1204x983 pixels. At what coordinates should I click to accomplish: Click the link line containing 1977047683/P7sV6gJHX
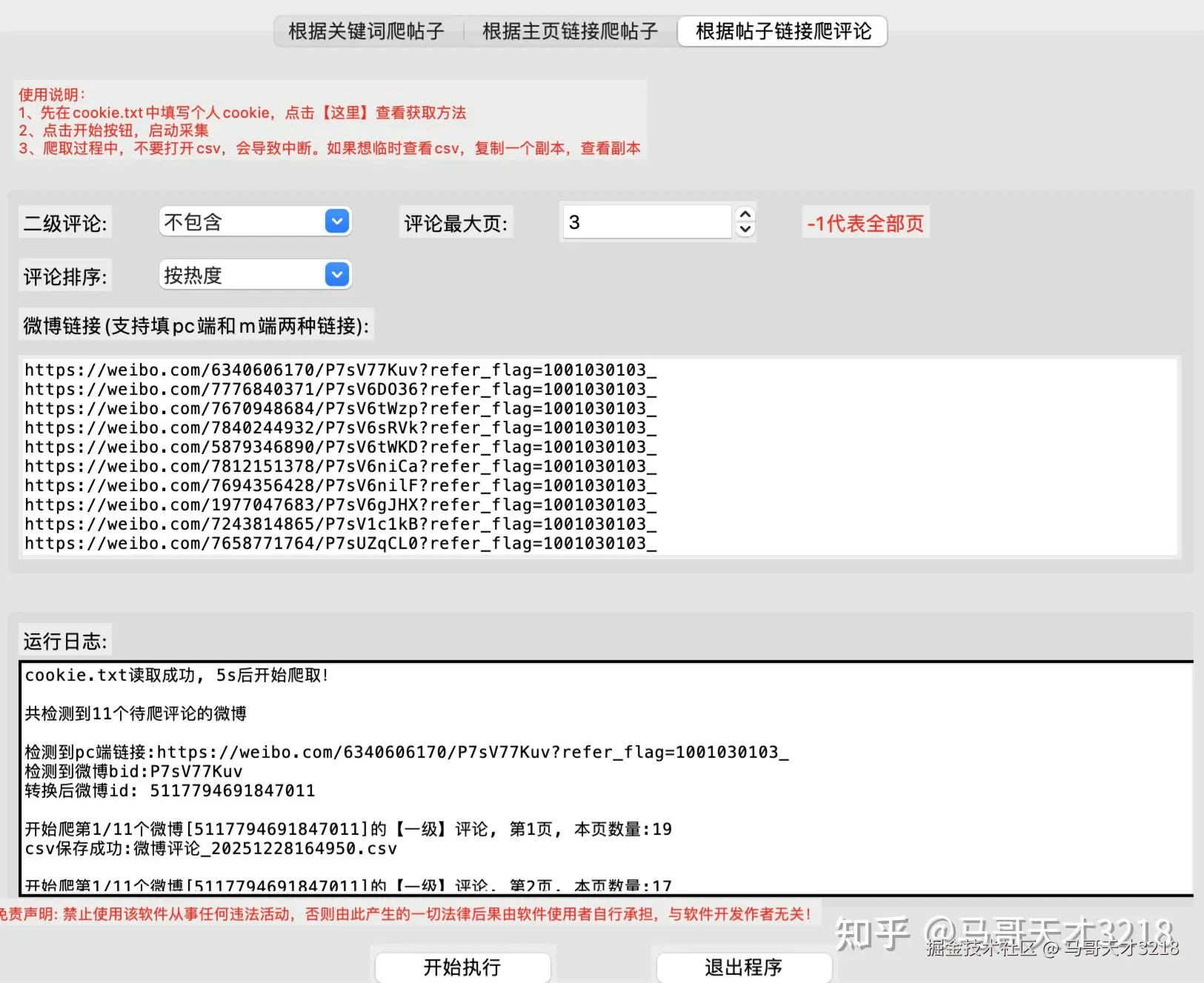click(340, 504)
